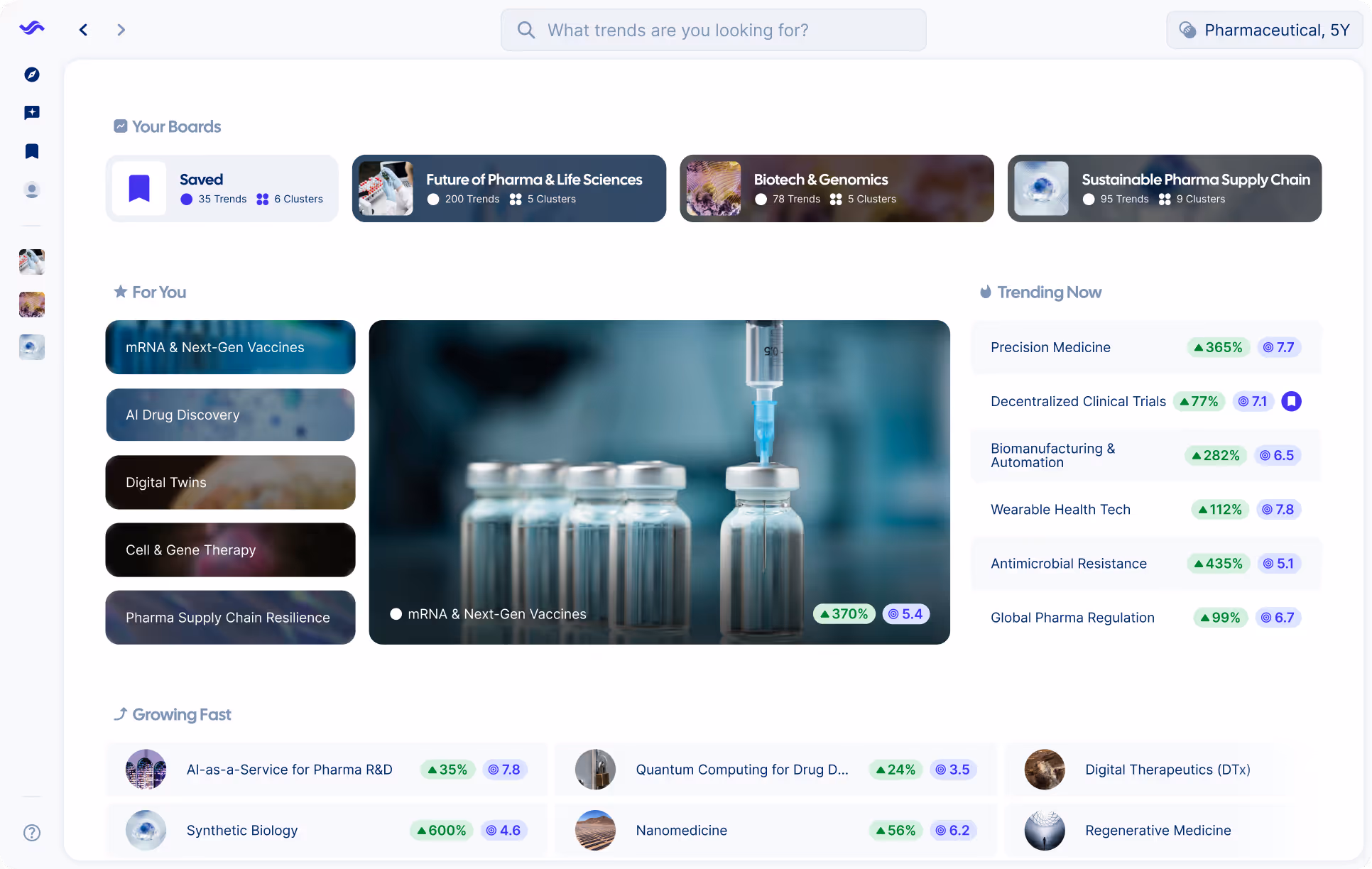Open your user profile from the sidebar
This screenshot has height=869, width=1372.
point(31,190)
